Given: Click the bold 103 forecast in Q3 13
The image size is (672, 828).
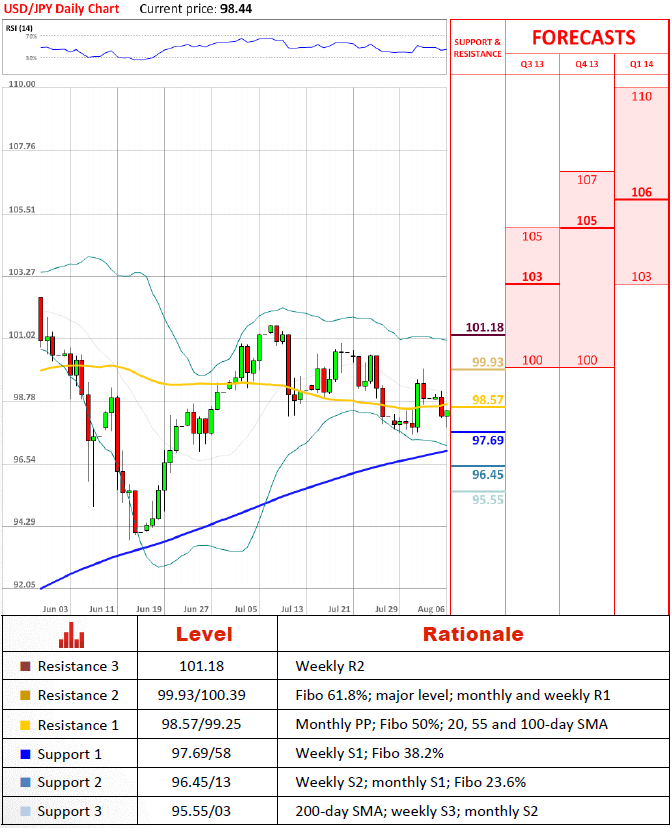Looking at the screenshot, I should click(x=532, y=277).
